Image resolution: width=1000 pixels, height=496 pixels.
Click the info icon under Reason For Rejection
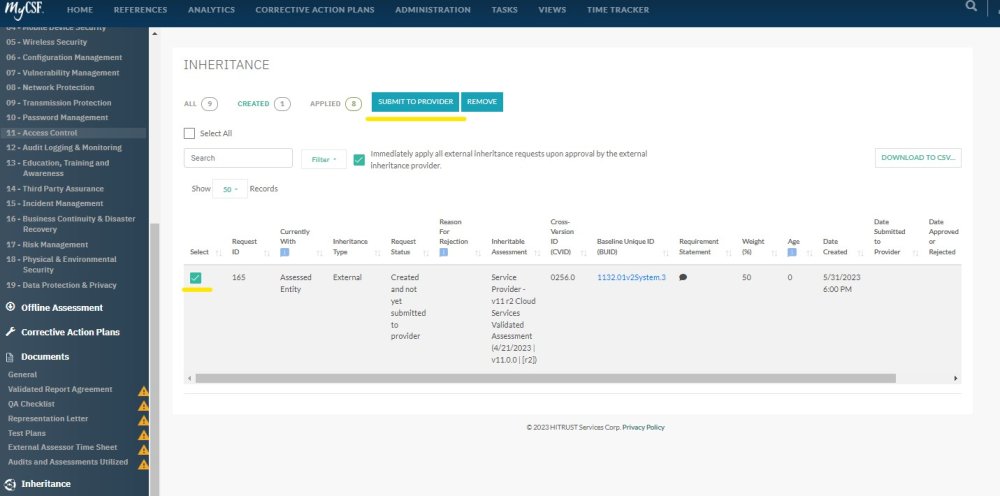(443, 252)
